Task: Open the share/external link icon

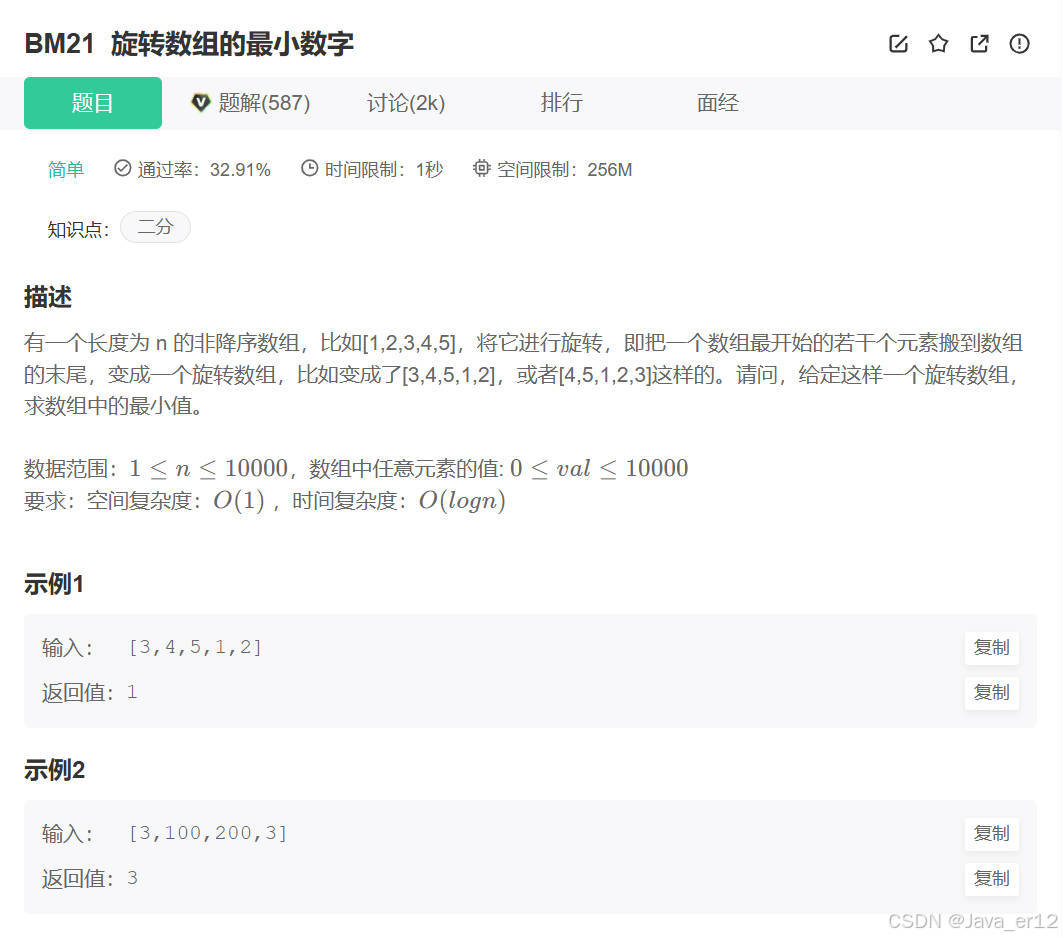Action: click(979, 44)
